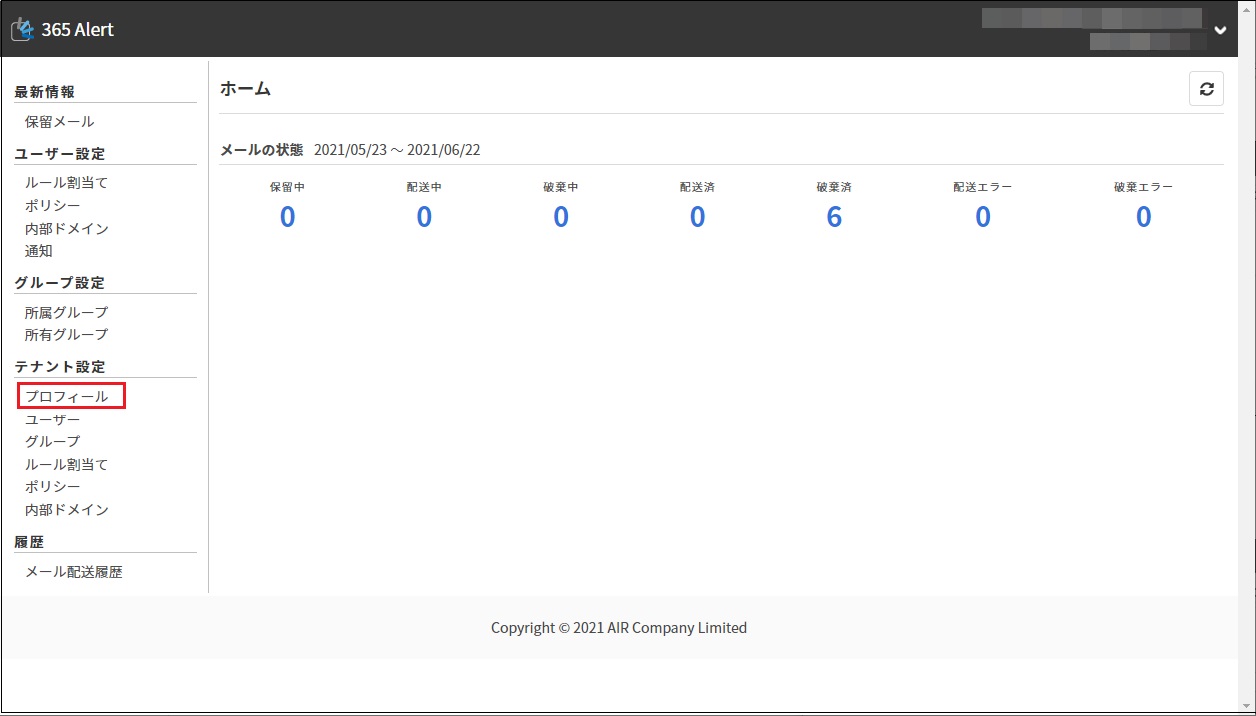
Task: Open the highlighted プロフィール link
Action: [66, 397]
